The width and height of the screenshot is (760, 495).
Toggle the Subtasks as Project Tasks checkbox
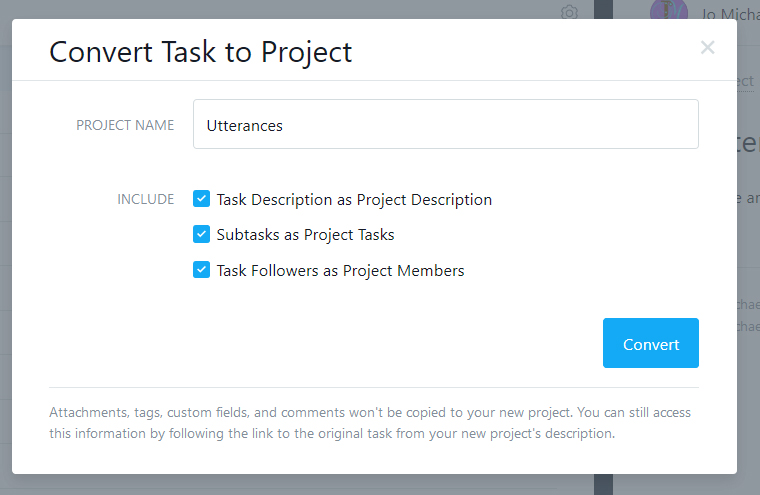pyautogui.click(x=201, y=235)
